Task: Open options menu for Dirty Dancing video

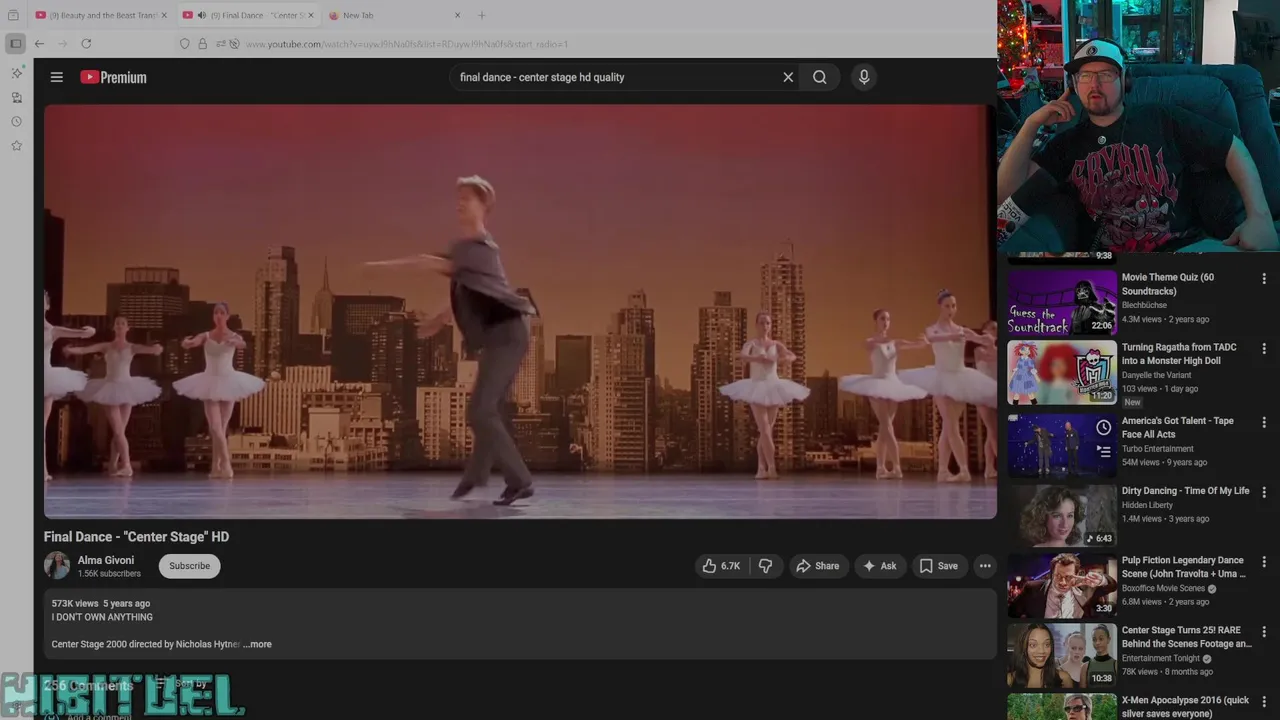Action: click(x=1264, y=493)
